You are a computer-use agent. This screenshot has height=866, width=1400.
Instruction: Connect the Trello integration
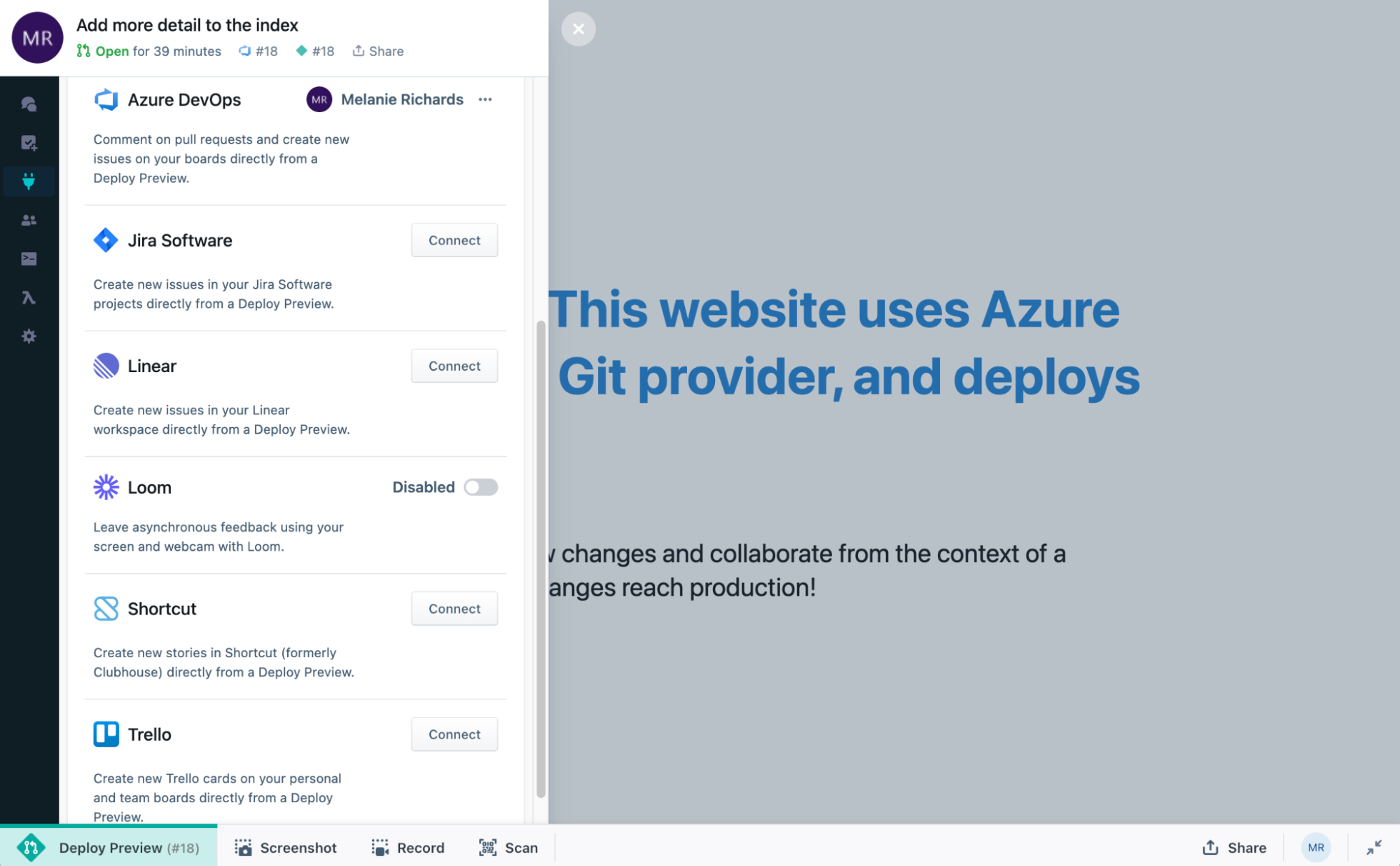454,734
